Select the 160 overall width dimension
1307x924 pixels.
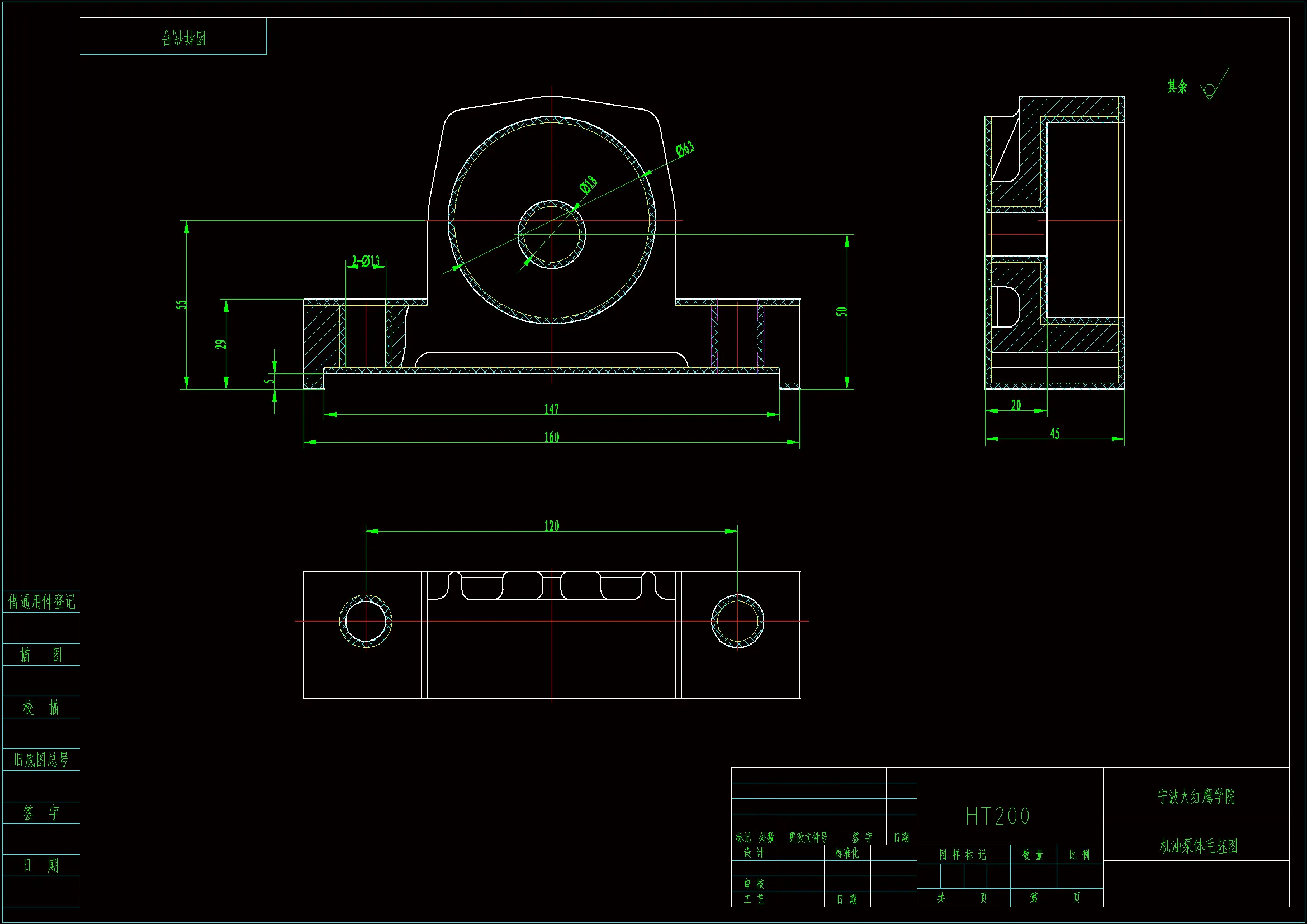551,437
